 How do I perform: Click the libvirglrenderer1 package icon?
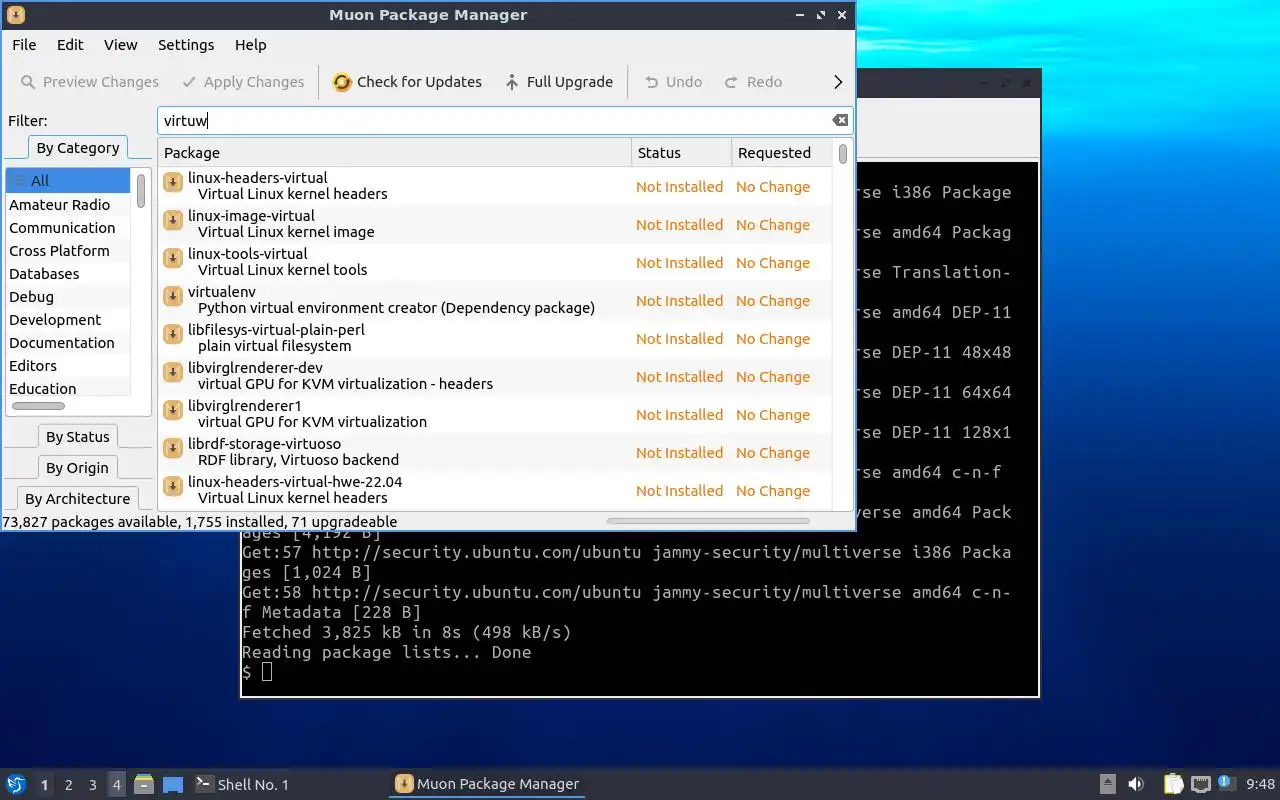point(172,410)
